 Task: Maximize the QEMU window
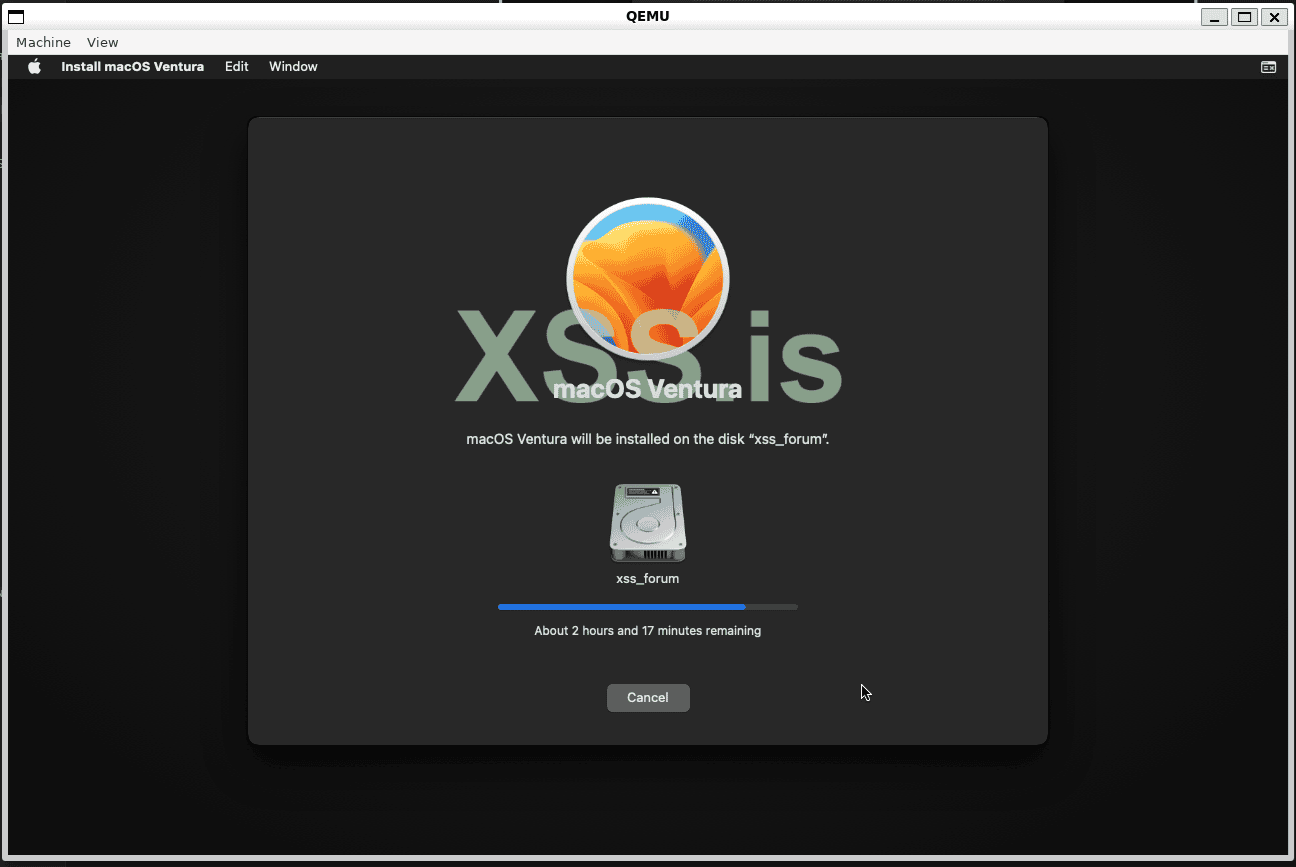[1244, 17]
